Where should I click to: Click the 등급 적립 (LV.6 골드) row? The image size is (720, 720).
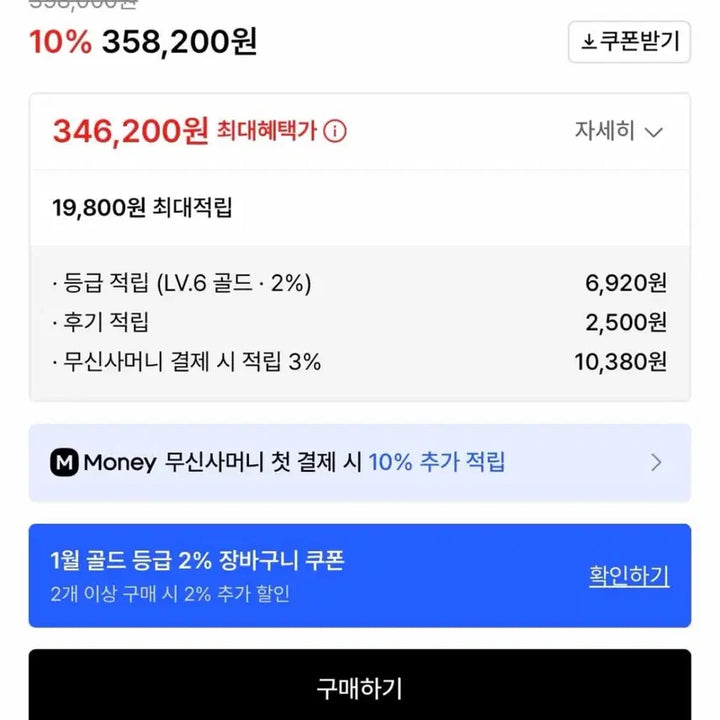pyautogui.click(x=182, y=284)
